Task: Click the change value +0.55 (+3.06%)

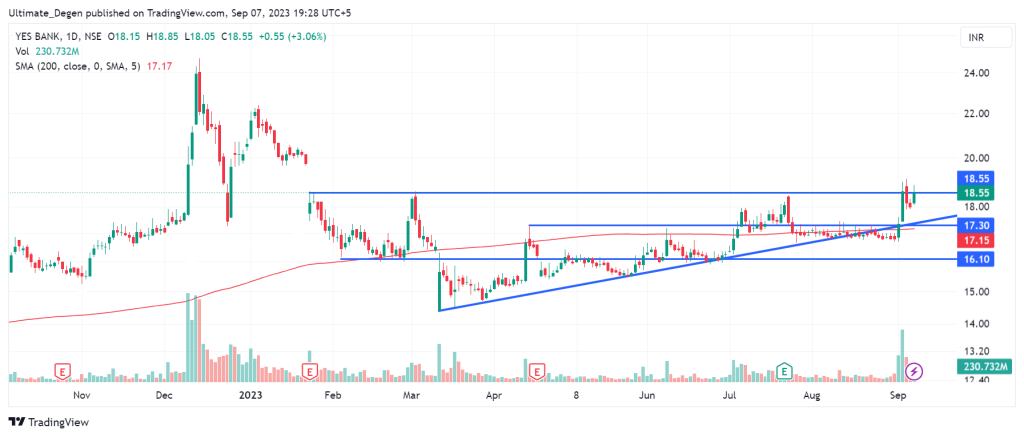Action: pos(295,37)
